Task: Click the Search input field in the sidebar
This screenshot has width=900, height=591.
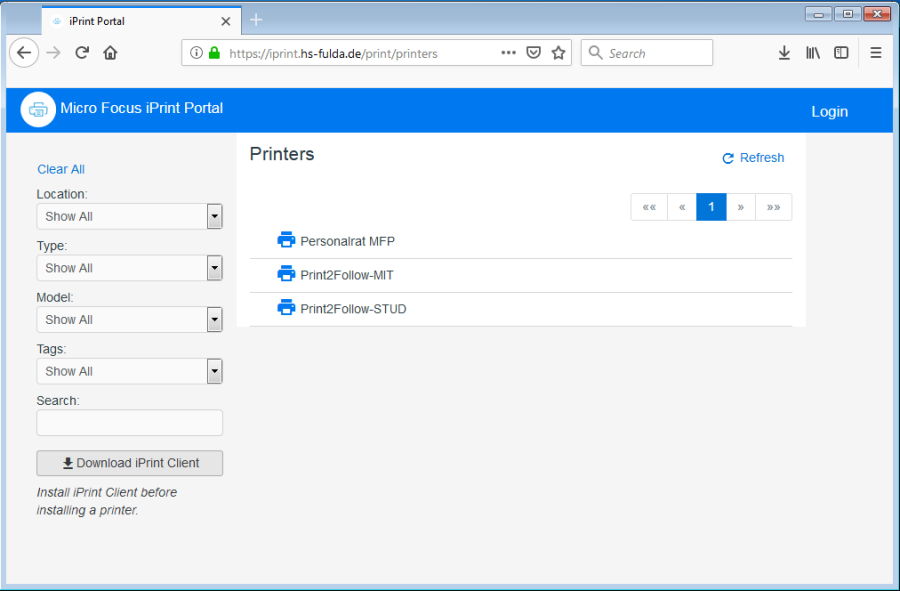Action: coord(129,422)
